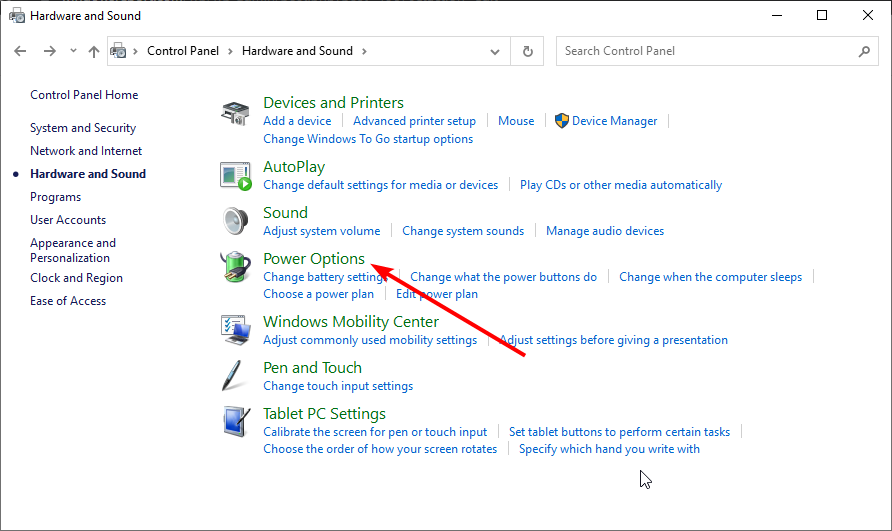Click the Device Manager shield icon
The height and width of the screenshot is (531, 892).
pos(561,121)
